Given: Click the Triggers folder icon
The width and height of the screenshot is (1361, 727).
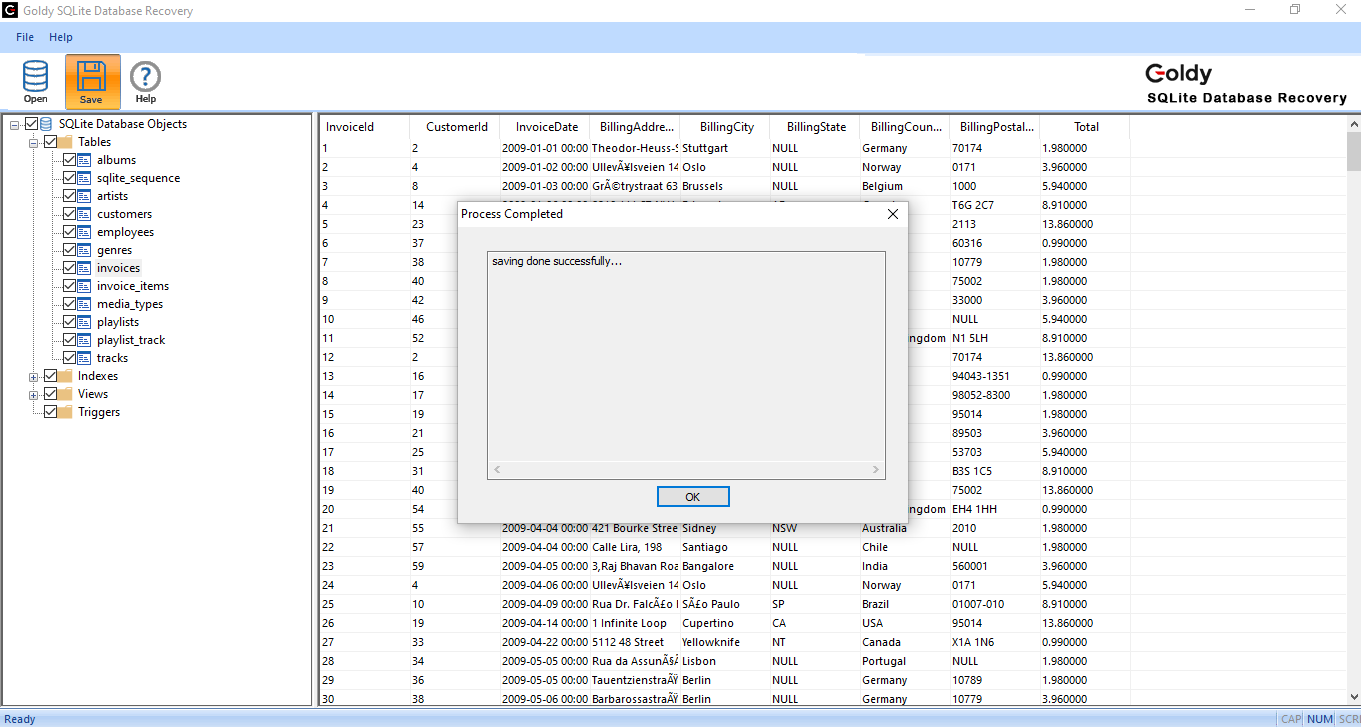Looking at the screenshot, I should coord(66,412).
